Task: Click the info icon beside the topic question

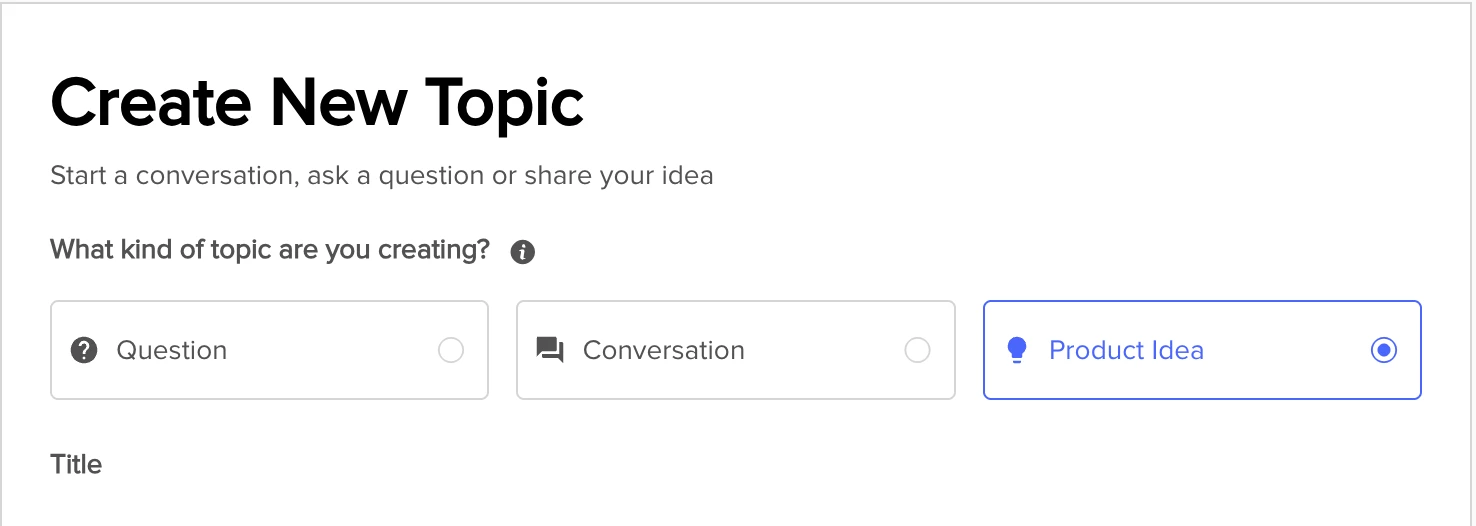Action: coord(523,252)
